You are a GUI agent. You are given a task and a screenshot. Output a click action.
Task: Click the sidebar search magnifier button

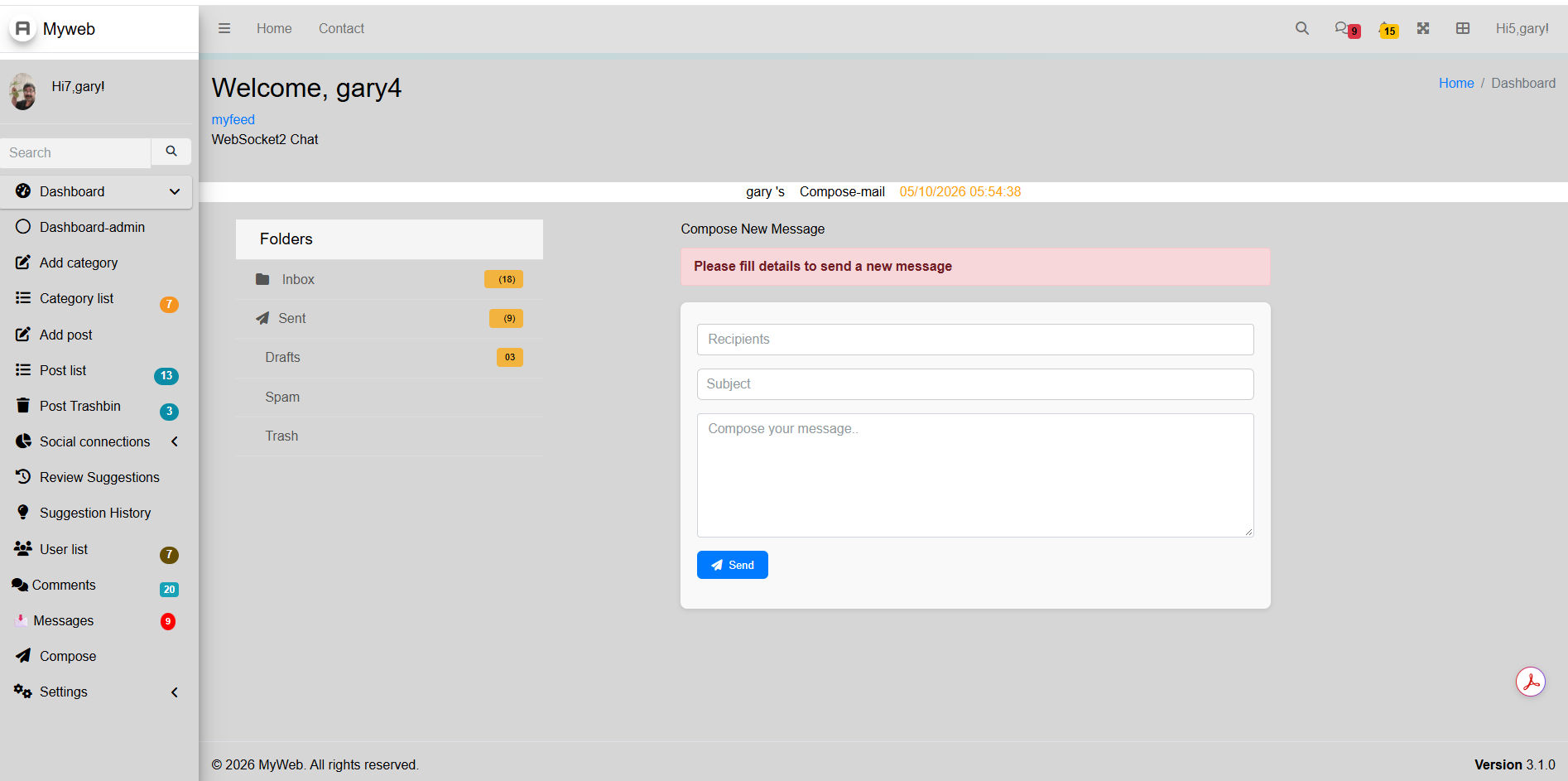coord(171,152)
